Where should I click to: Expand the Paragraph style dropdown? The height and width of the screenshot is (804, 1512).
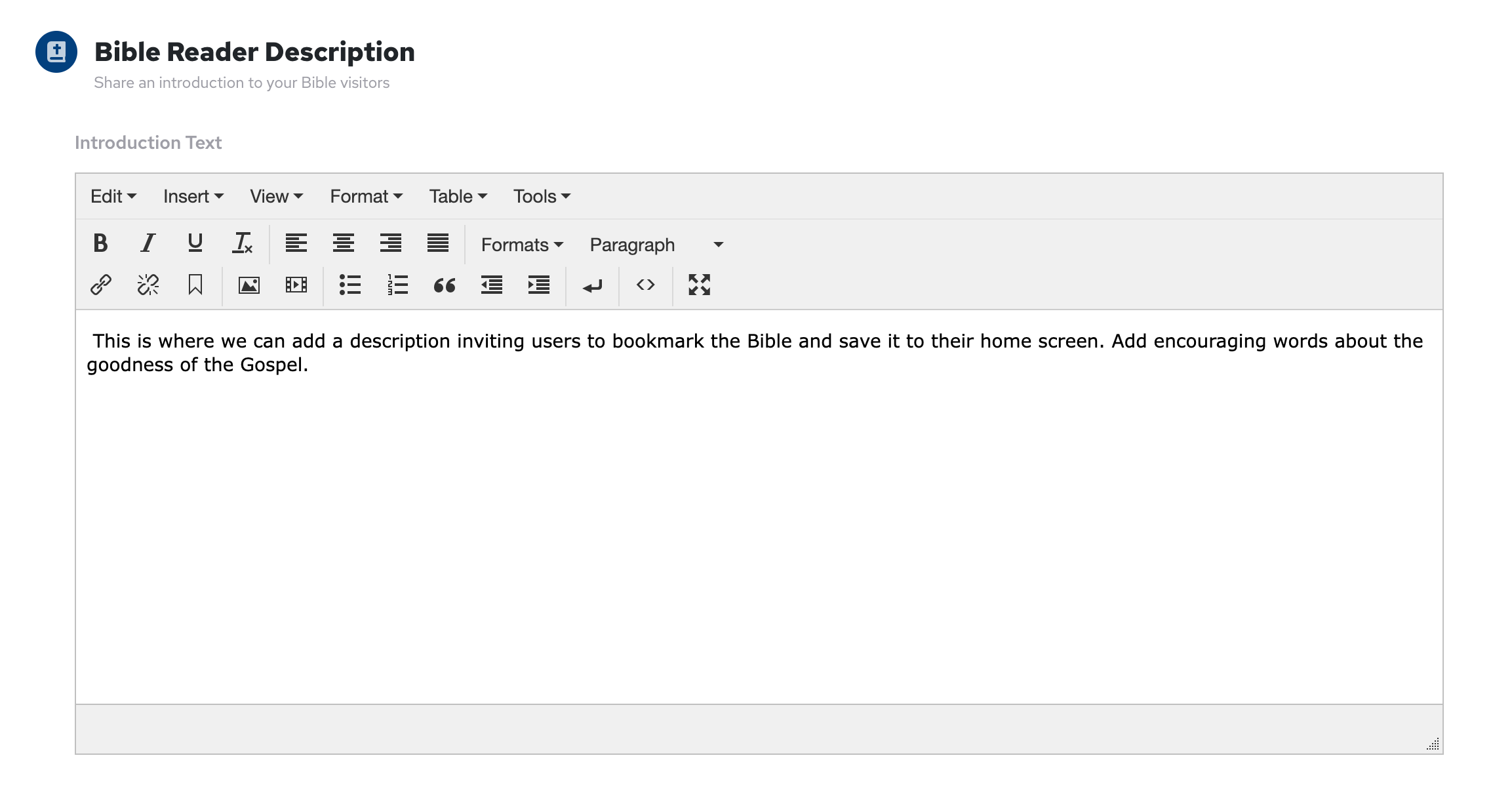[x=656, y=245]
